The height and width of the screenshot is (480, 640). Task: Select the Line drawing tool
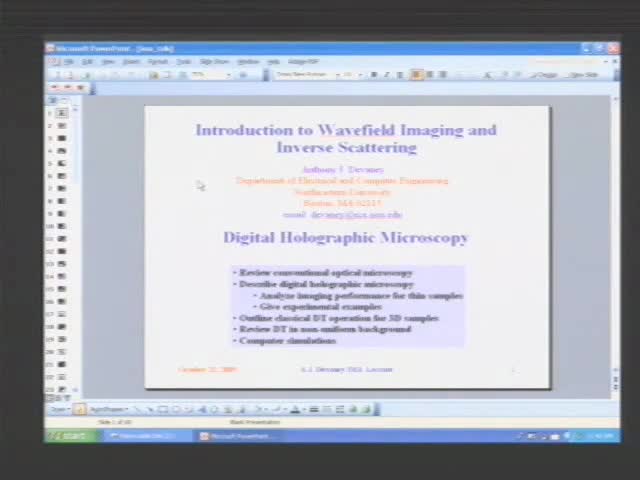click(137, 409)
